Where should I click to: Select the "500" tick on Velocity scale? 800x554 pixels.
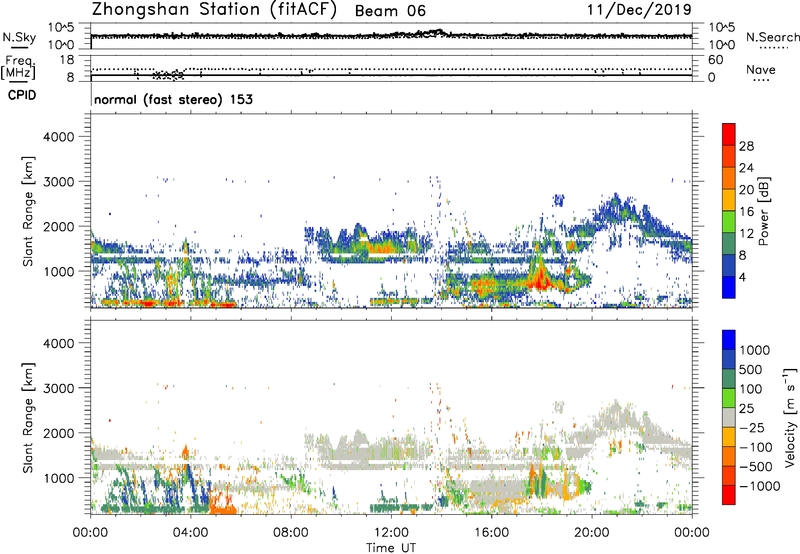click(751, 370)
